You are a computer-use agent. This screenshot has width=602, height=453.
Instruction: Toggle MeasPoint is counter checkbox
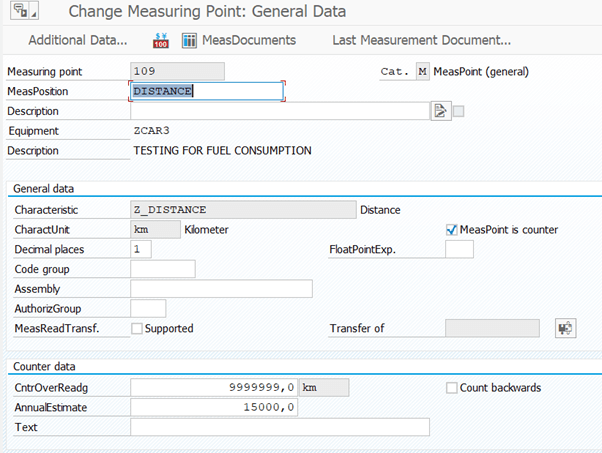click(x=452, y=230)
